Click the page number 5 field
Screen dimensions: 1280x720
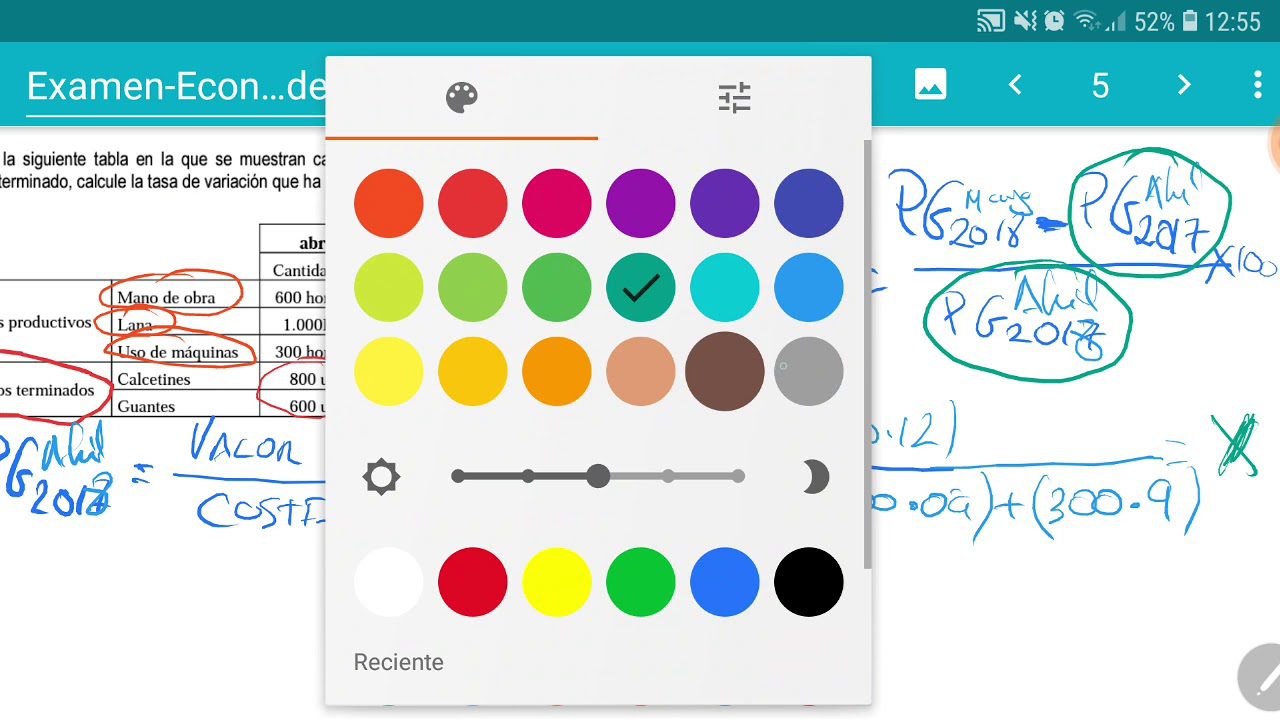1100,86
